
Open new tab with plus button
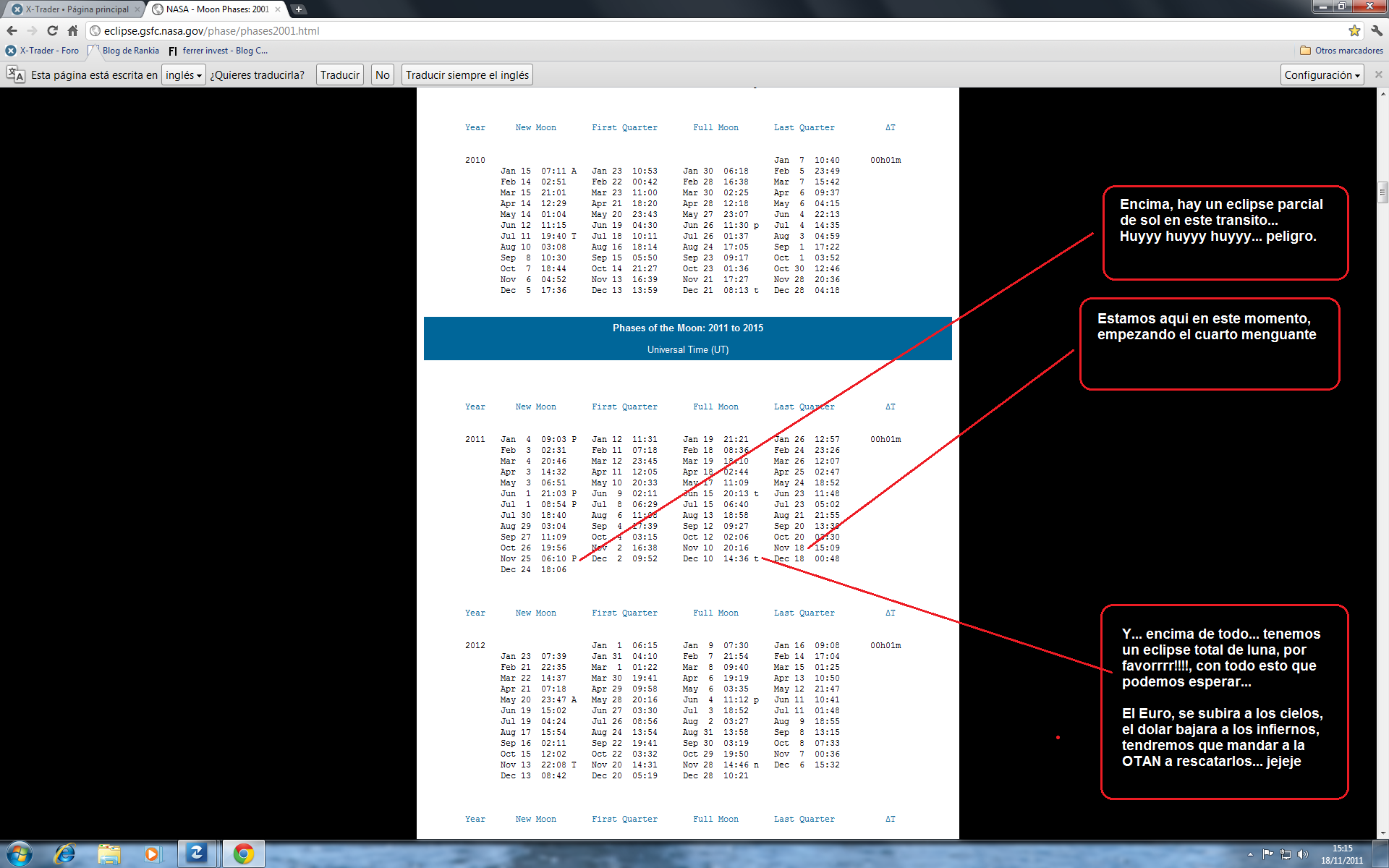click(x=298, y=9)
